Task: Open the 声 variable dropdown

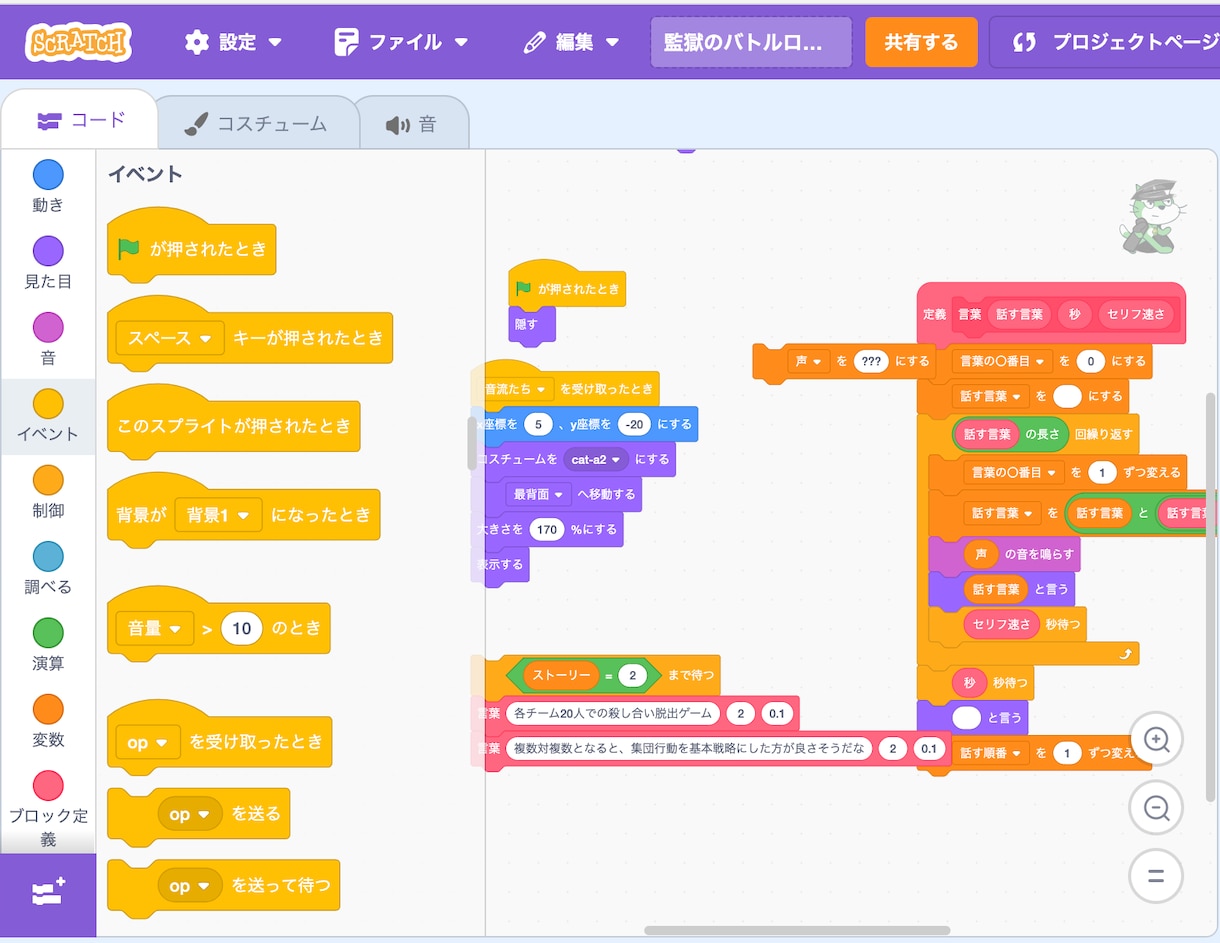Action: (808, 361)
